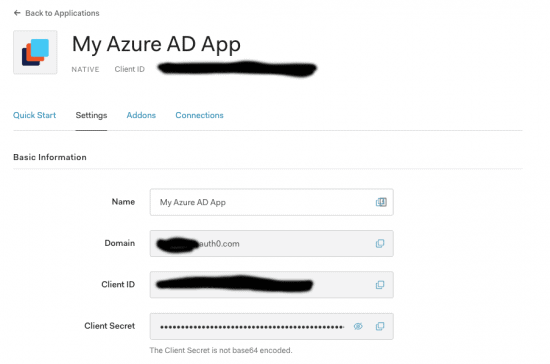
Task: Click the Domain field
Action: click(271, 244)
